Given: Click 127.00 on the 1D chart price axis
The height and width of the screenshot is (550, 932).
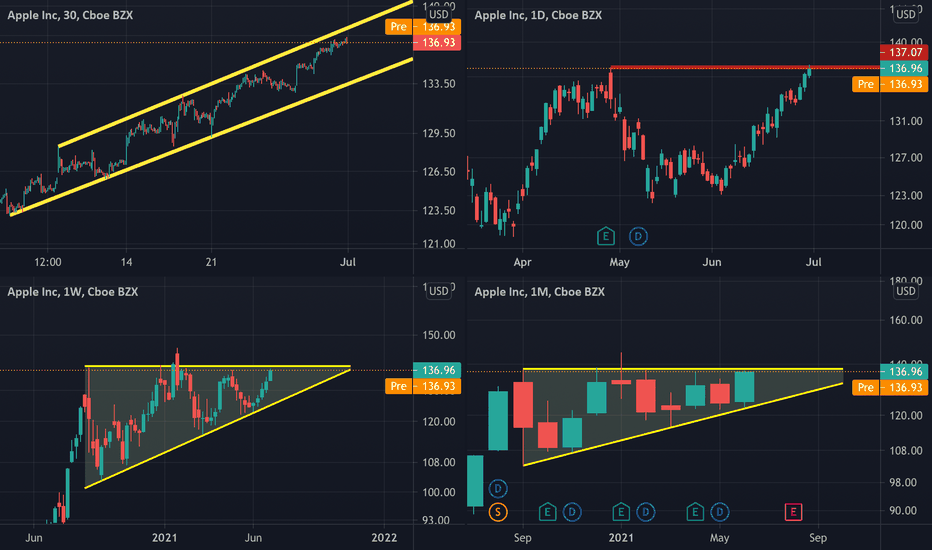Looking at the screenshot, I should point(906,158).
